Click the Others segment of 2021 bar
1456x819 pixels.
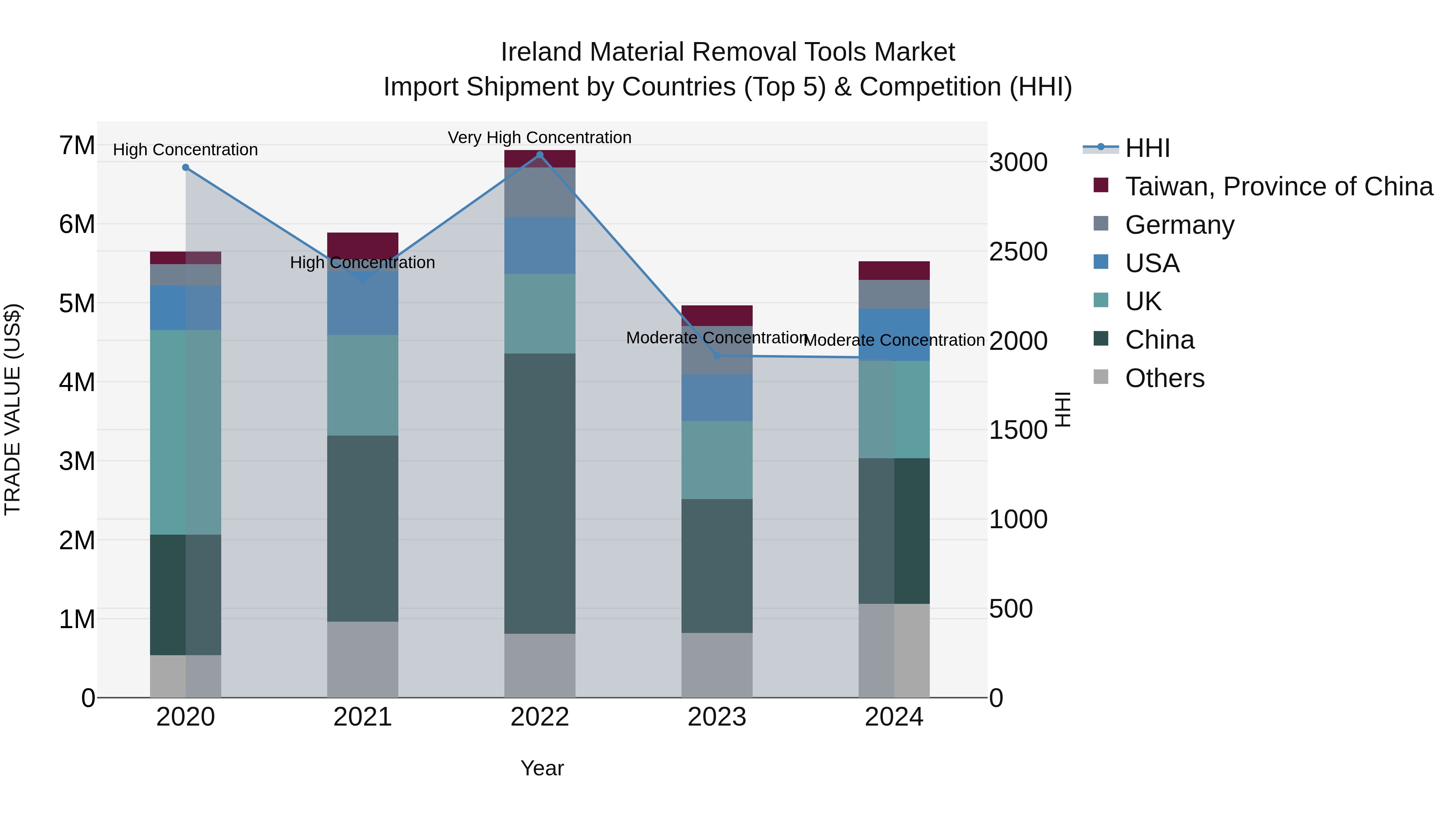pos(363,660)
